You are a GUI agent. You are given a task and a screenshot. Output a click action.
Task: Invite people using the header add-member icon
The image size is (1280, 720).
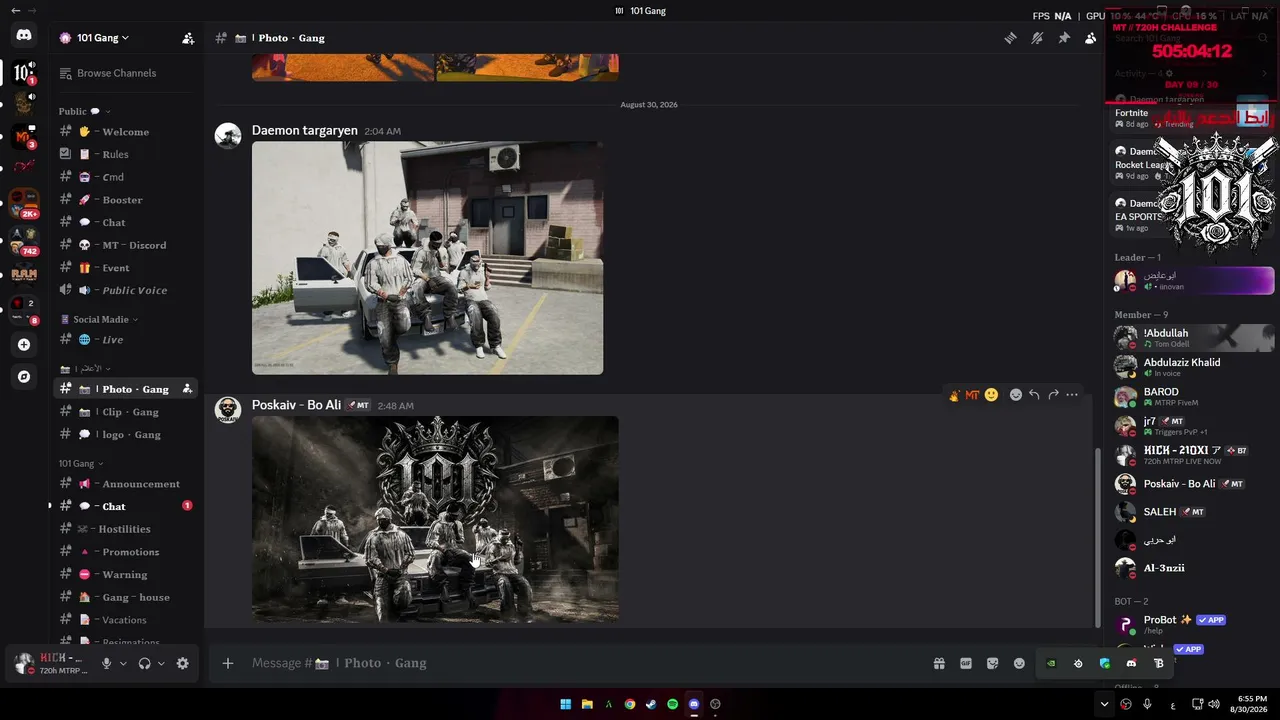click(188, 38)
